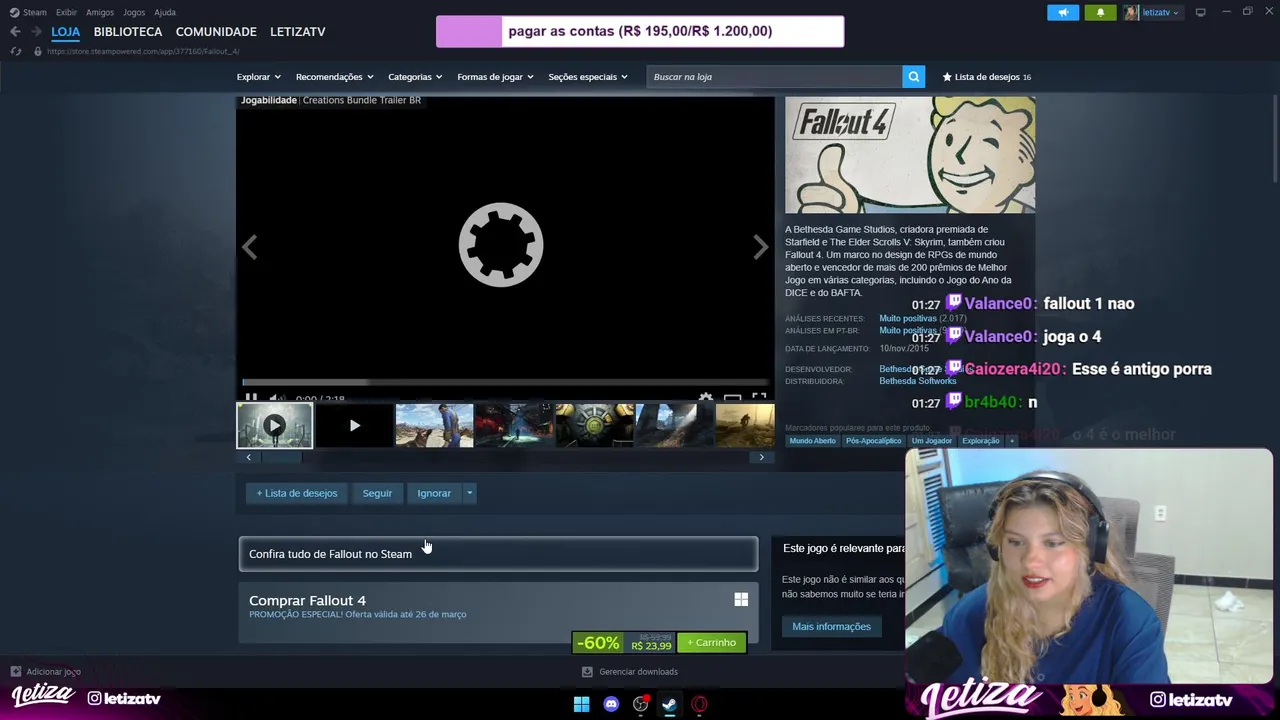The width and height of the screenshot is (1280, 720).
Task: Open the LOJA tab
Action: click(x=65, y=31)
